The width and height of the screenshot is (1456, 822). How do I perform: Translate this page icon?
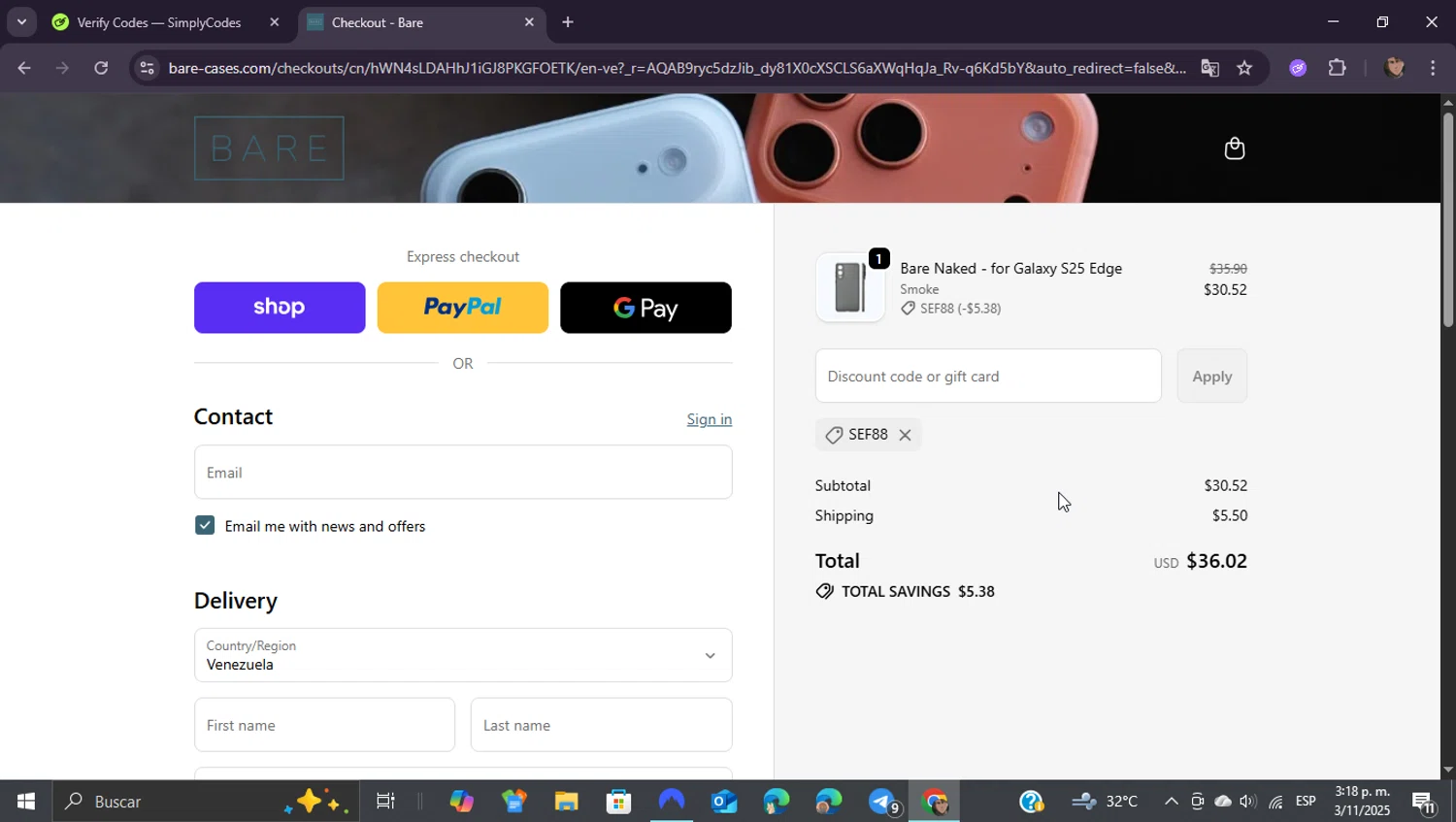(1209, 68)
